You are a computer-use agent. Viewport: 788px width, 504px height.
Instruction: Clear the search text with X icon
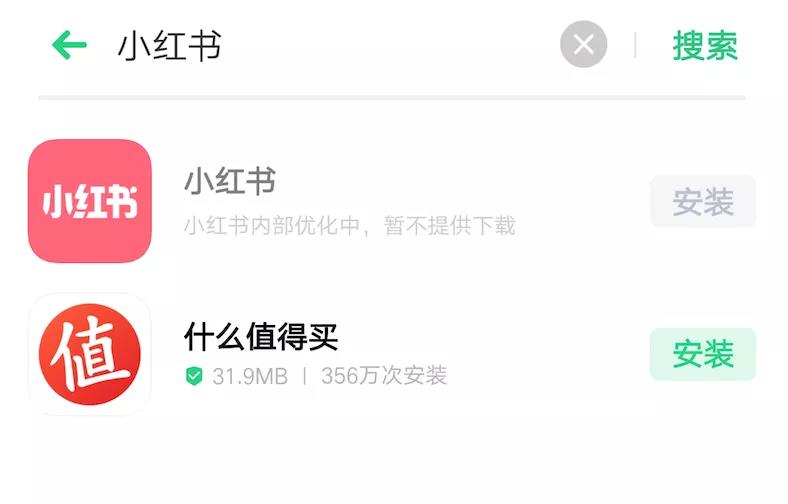583,44
